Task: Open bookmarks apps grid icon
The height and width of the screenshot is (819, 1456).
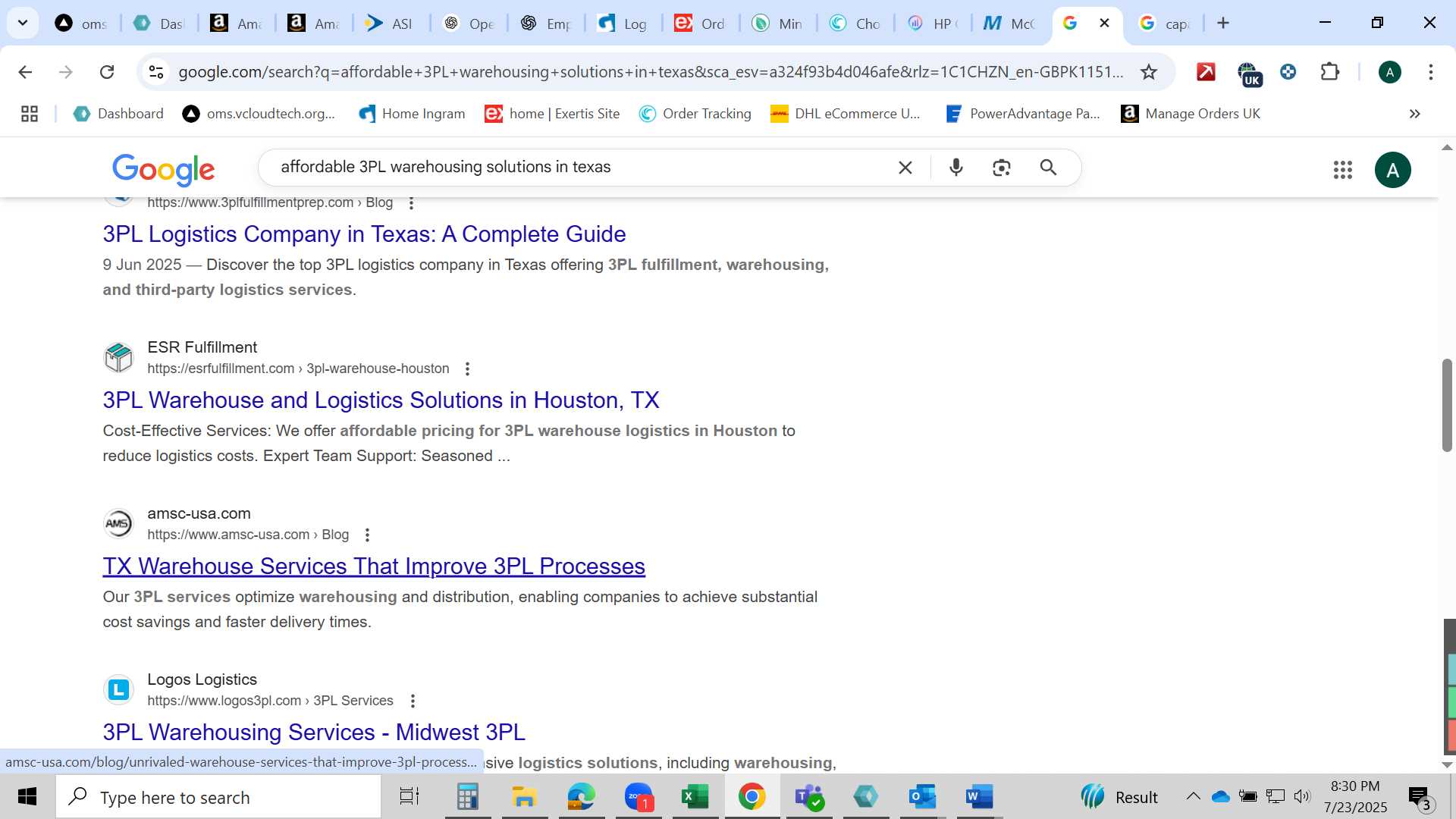Action: coord(30,114)
